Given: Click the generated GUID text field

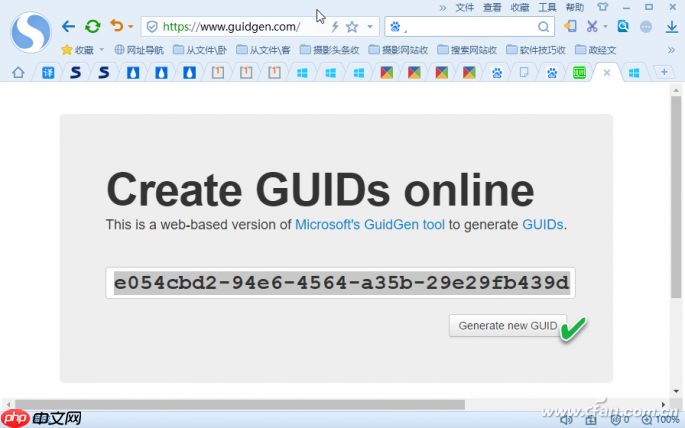Looking at the screenshot, I should tap(340, 284).
